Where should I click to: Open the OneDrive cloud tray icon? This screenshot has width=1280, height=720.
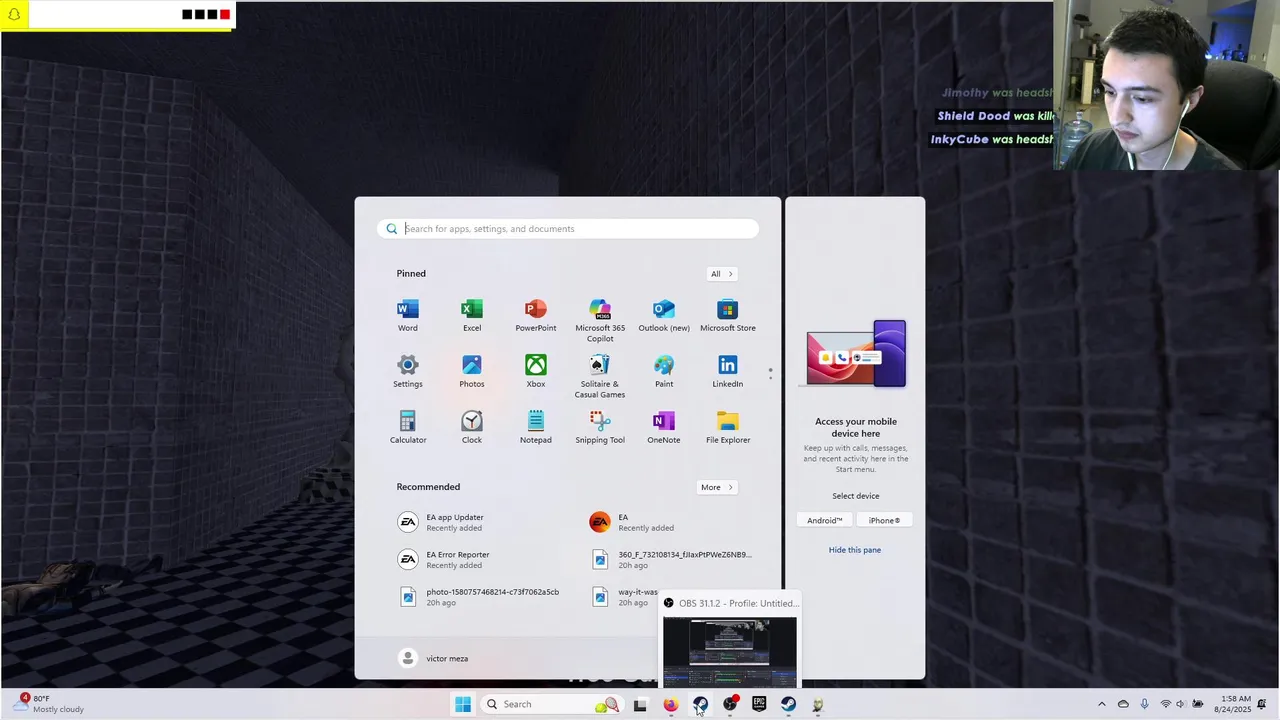click(x=1123, y=704)
